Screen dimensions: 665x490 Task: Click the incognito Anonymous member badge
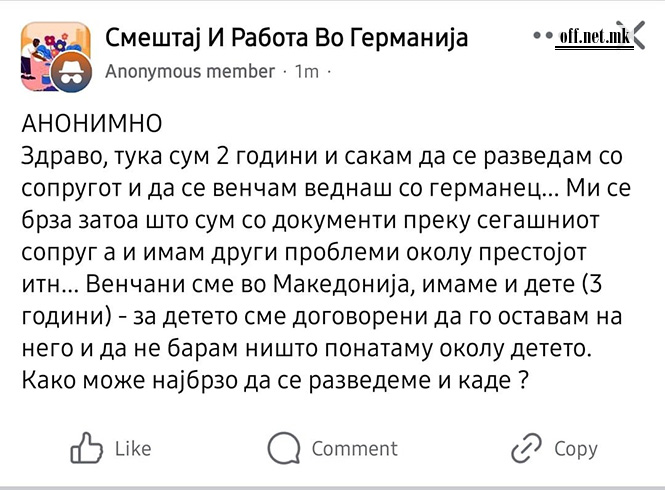pos(71,73)
